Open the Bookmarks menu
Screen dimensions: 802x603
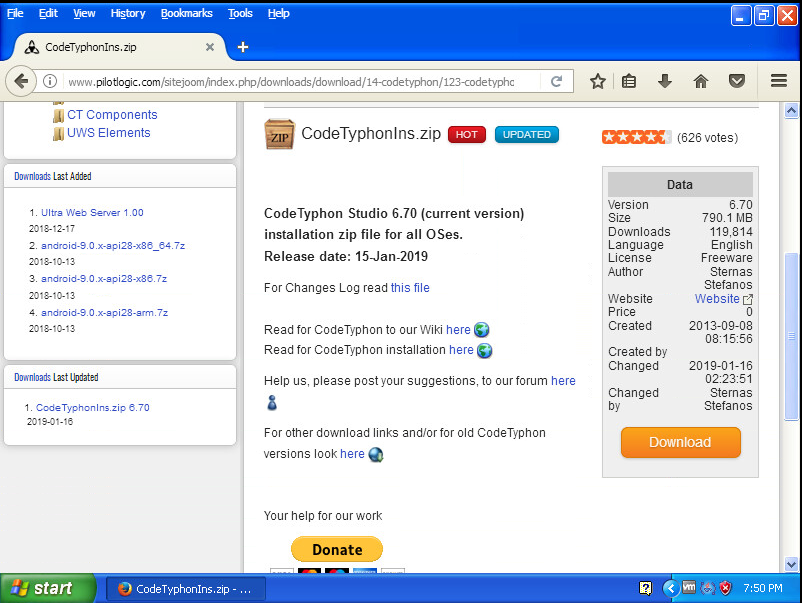click(187, 13)
